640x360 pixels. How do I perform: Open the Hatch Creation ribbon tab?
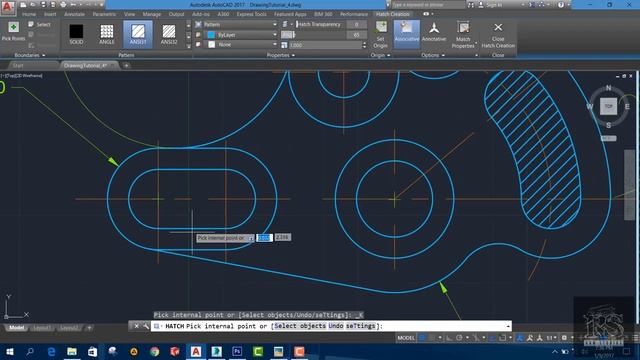click(392, 14)
